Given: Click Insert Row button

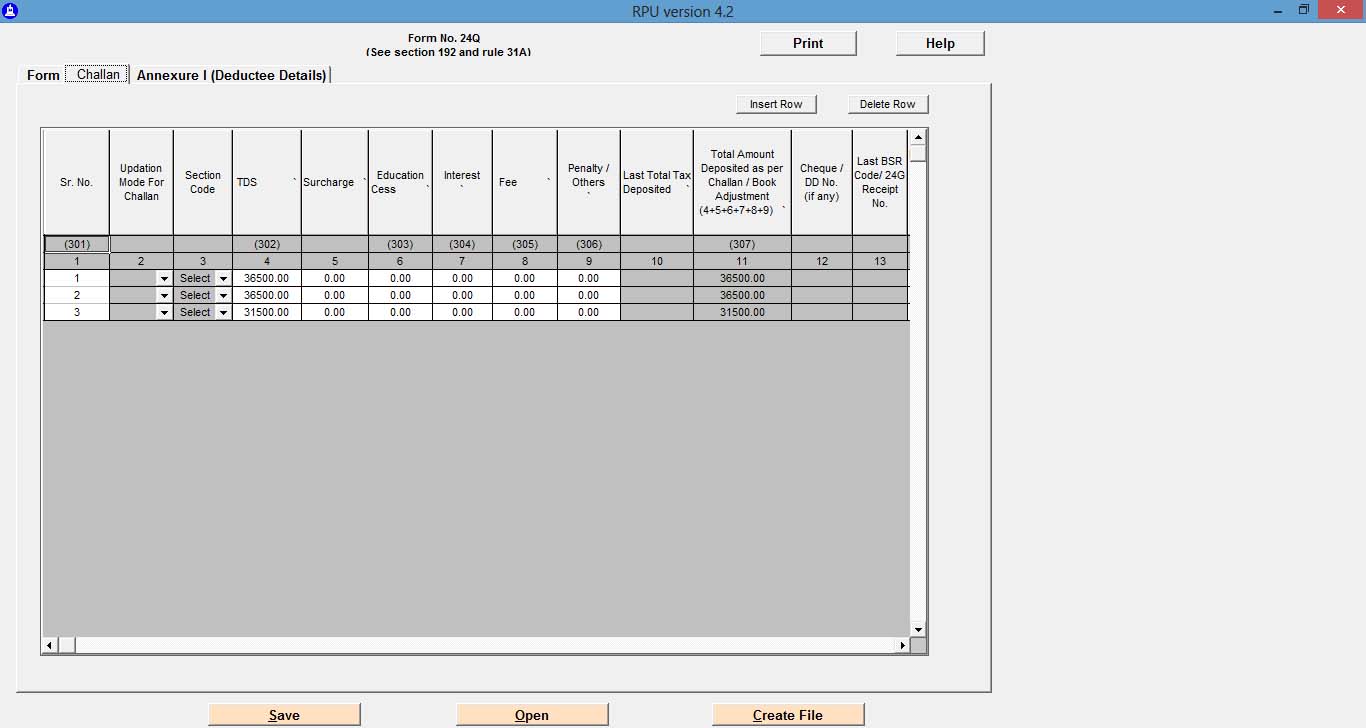Looking at the screenshot, I should 776,104.
